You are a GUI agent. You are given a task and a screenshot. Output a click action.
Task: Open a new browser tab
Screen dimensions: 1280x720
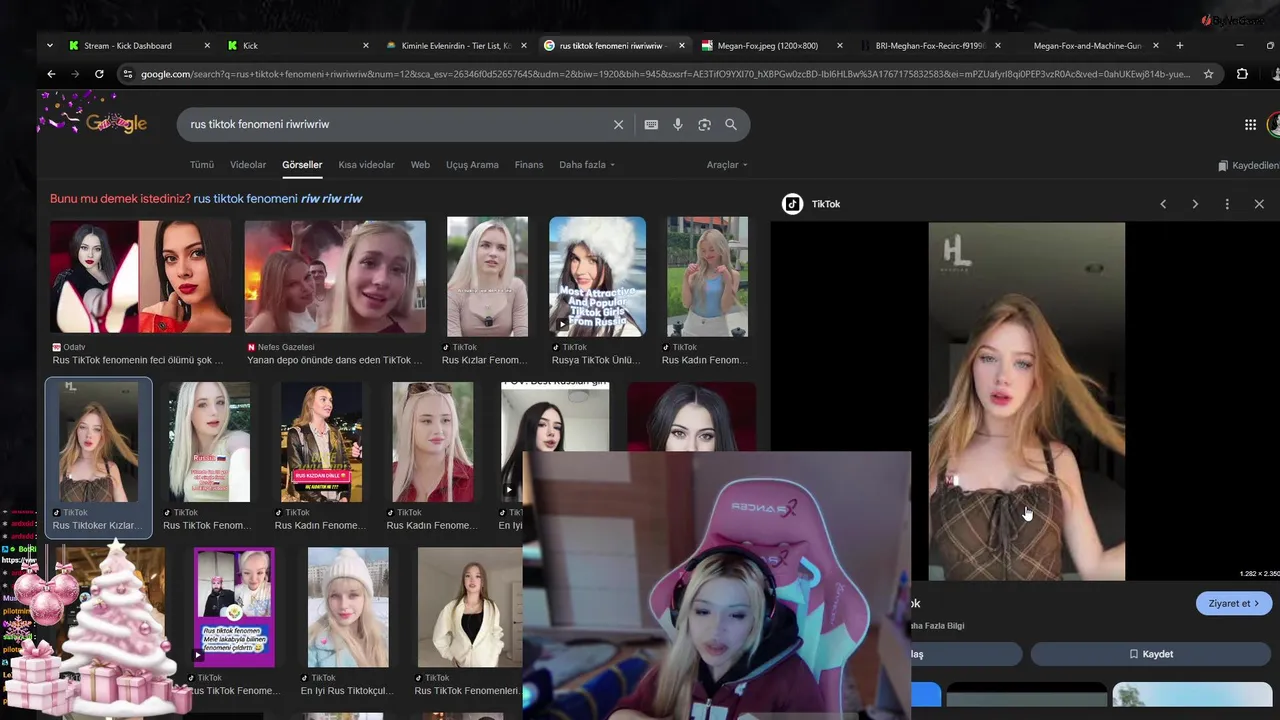pyautogui.click(x=1180, y=45)
